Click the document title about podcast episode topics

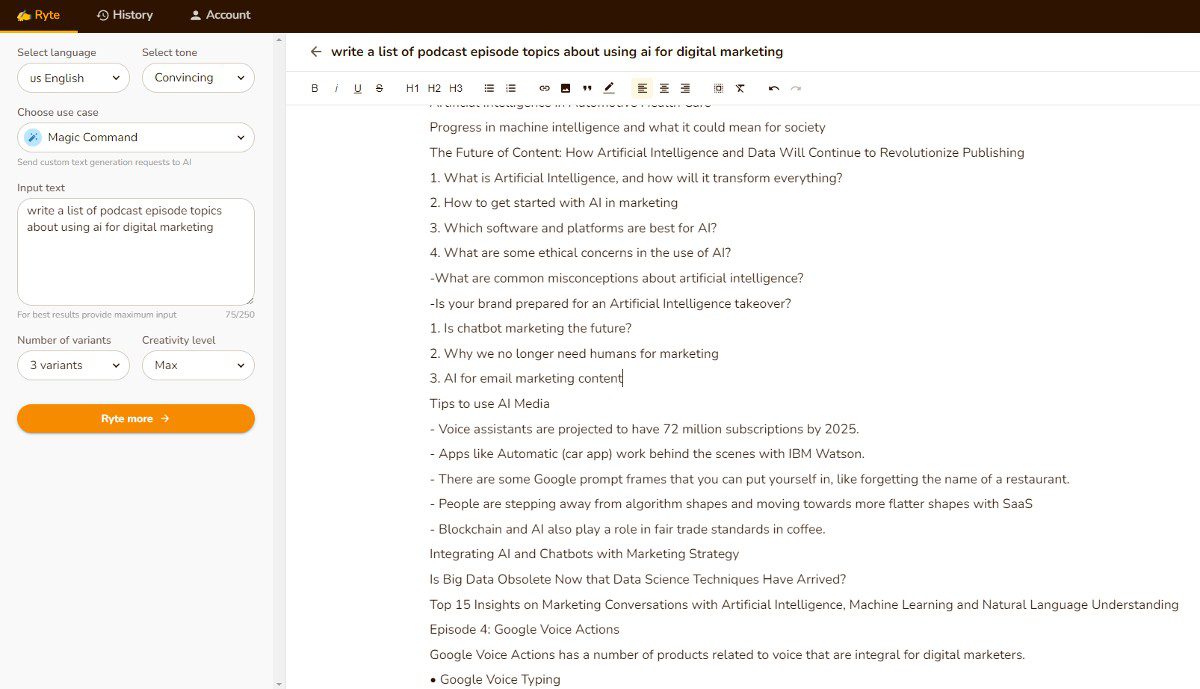557,51
